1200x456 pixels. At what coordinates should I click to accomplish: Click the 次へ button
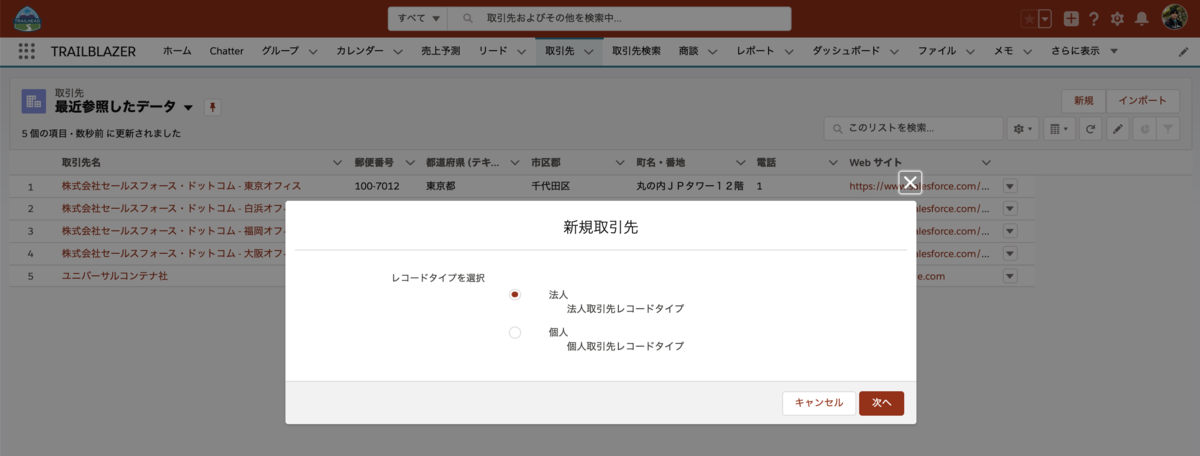tap(881, 402)
